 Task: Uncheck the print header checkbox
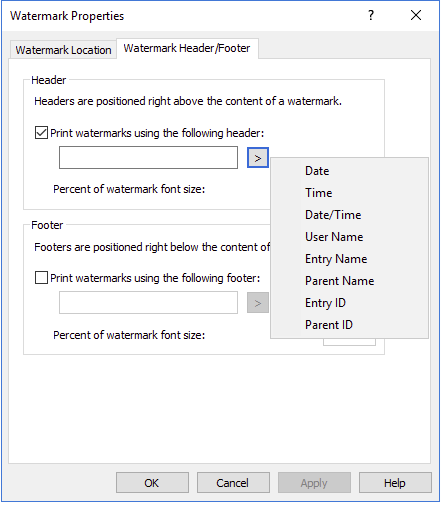point(41,133)
